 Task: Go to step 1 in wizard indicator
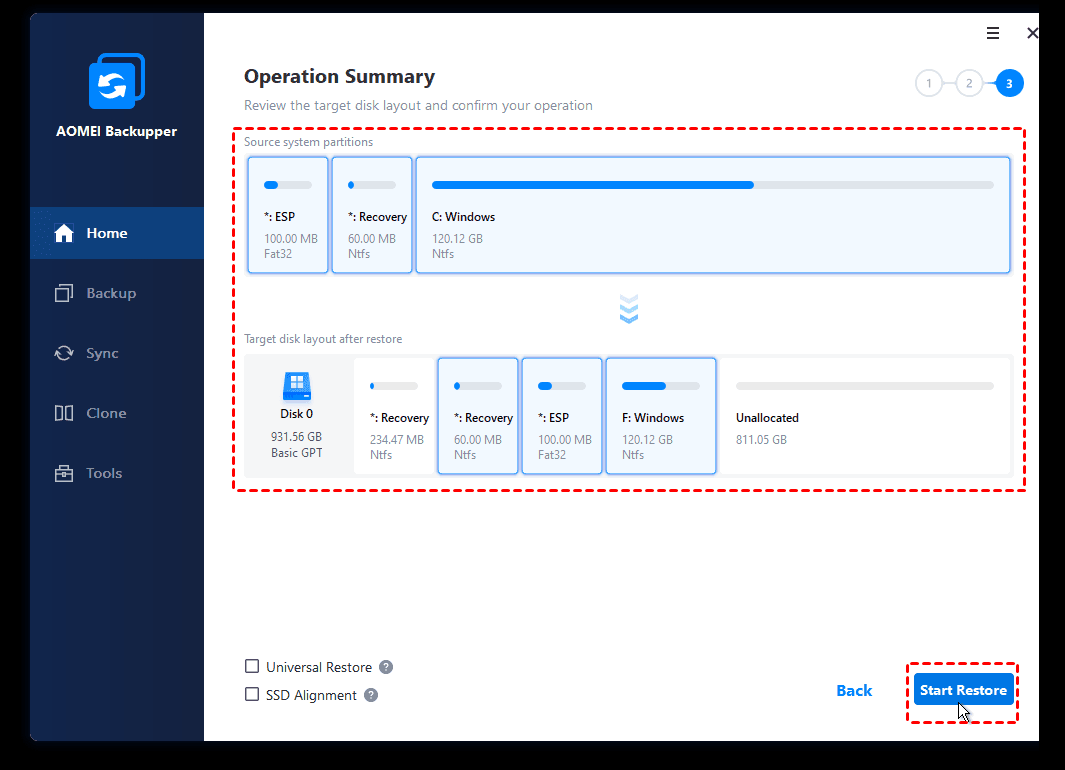click(x=929, y=84)
